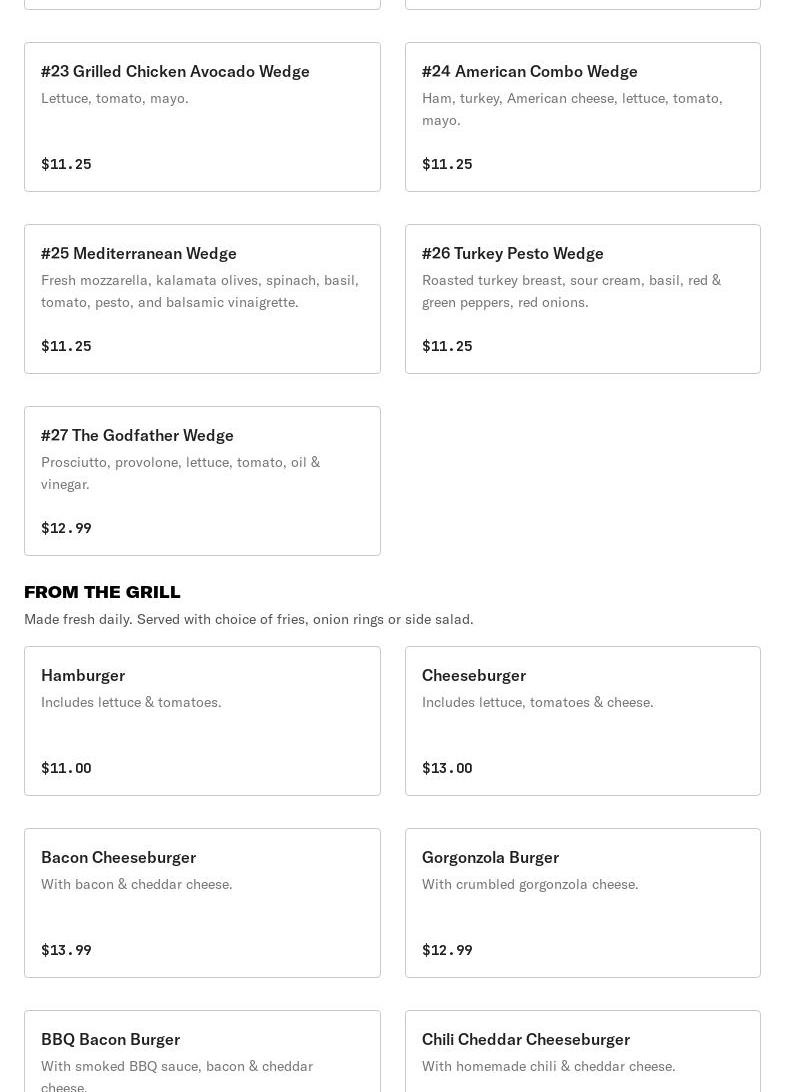Click the Turkey Pesto Wedge ingredients description
The height and width of the screenshot is (1092, 785).
(571, 291)
